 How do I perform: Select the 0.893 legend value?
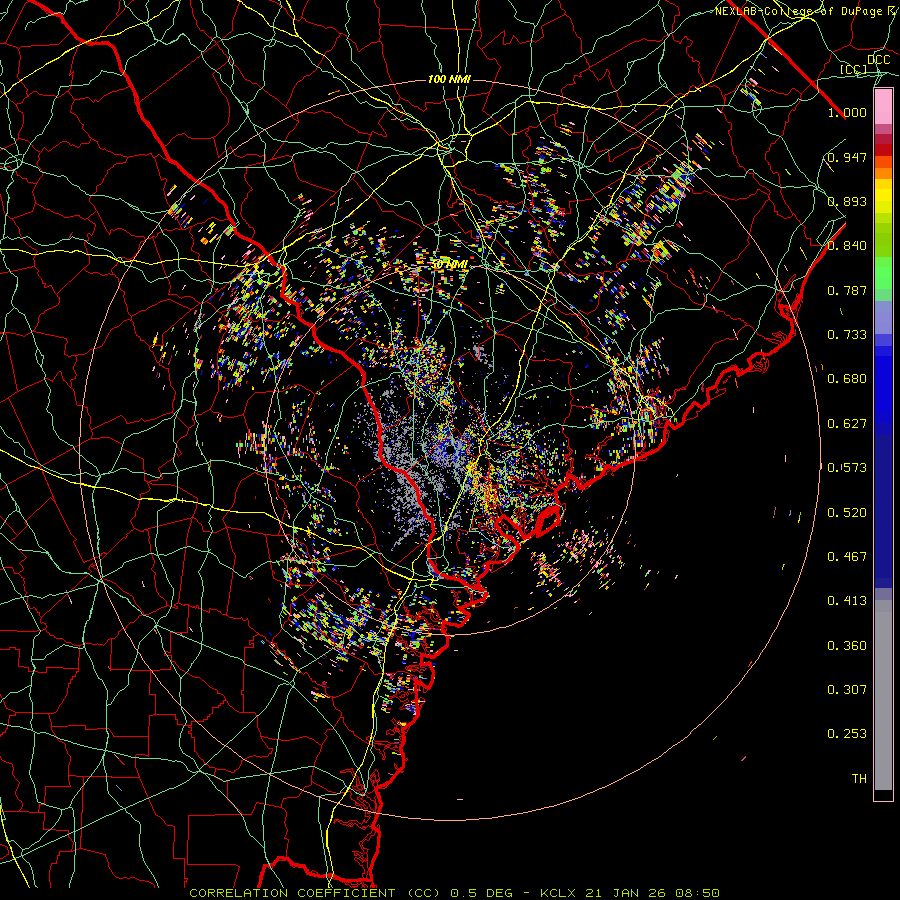pyautogui.click(x=847, y=201)
